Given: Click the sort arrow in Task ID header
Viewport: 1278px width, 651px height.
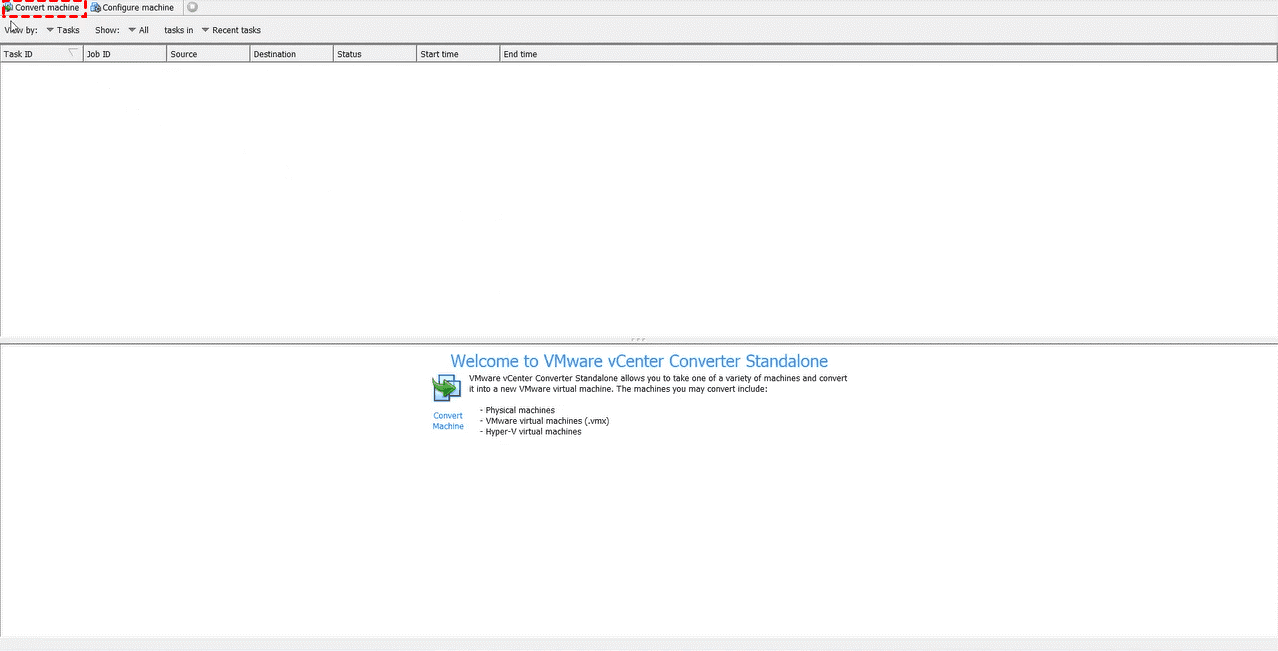Looking at the screenshot, I should click(x=72, y=54).
